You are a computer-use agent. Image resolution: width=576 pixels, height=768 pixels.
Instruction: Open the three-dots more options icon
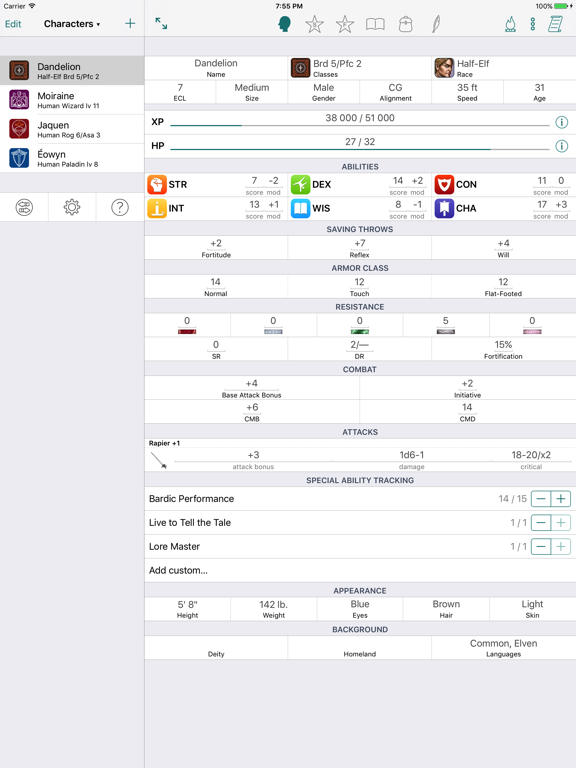point(532,24)
